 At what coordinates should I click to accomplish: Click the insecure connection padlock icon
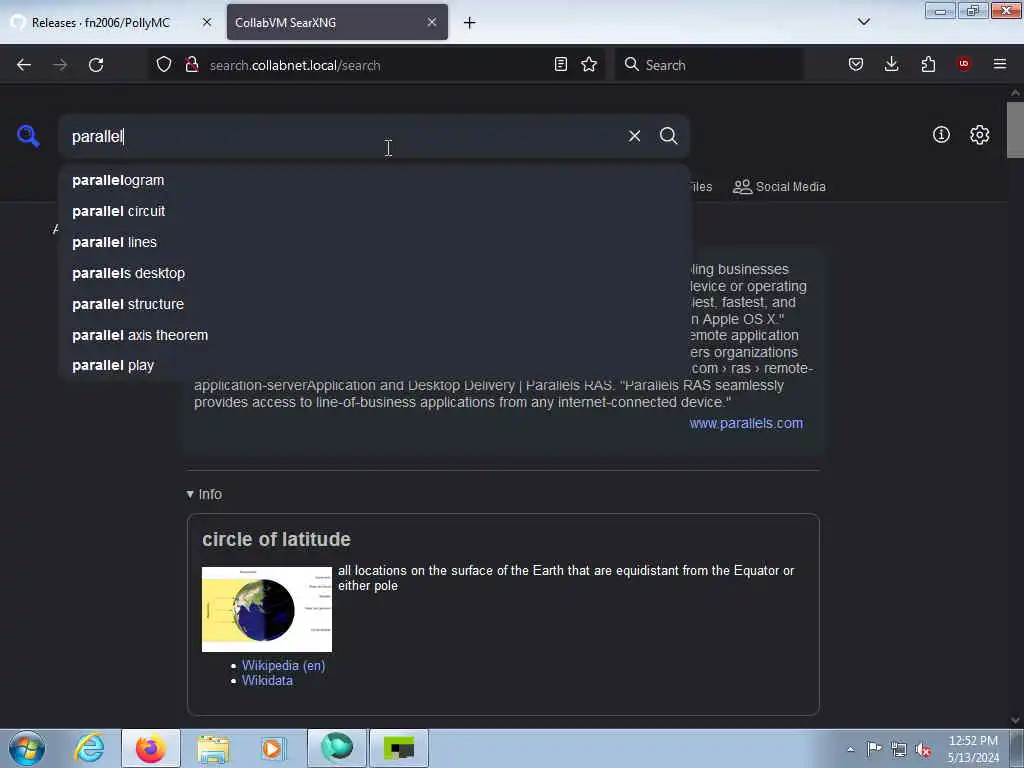pyautogui.click(x=192, y=64)
